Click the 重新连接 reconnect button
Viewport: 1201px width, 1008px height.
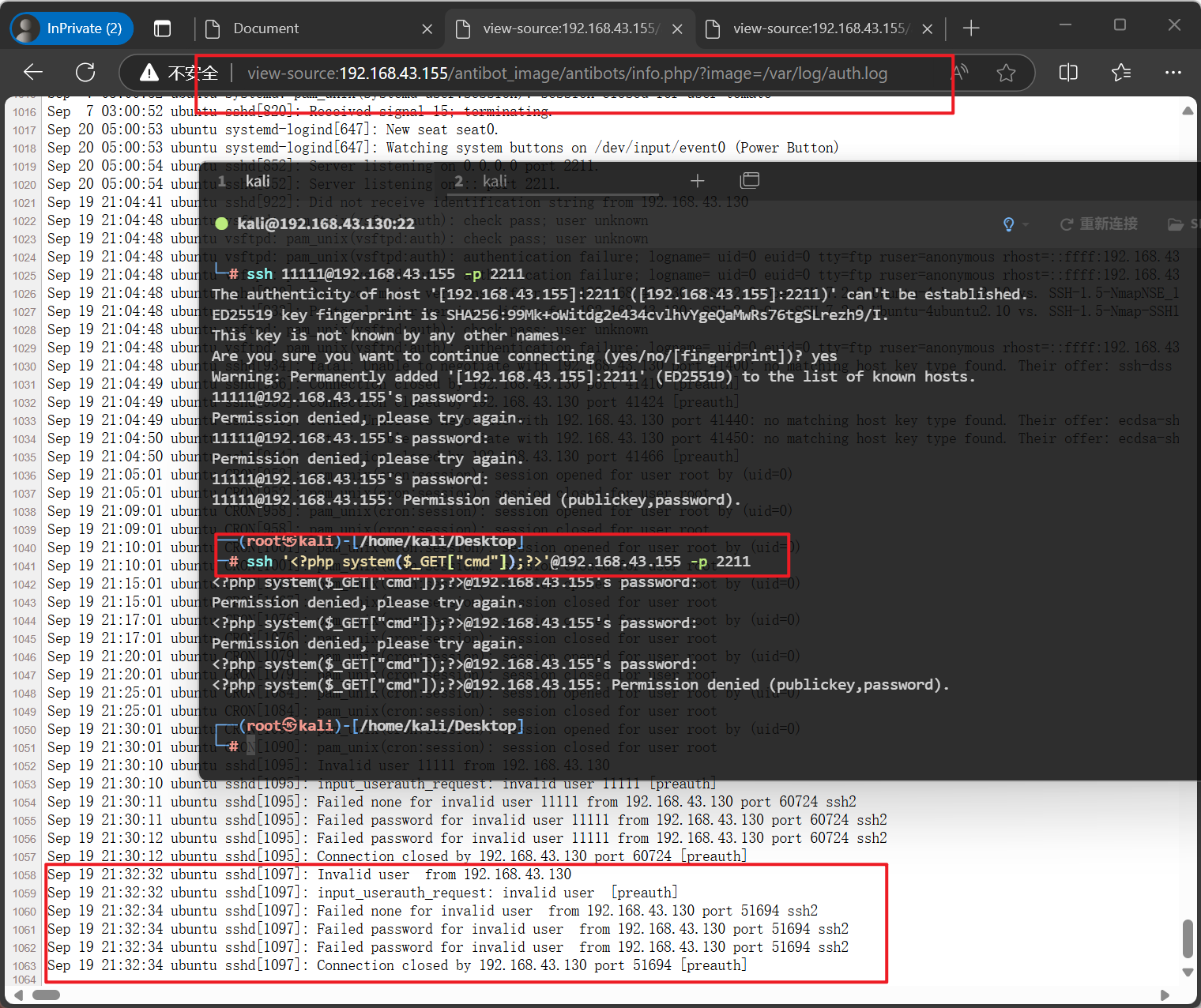point(1099,224)
